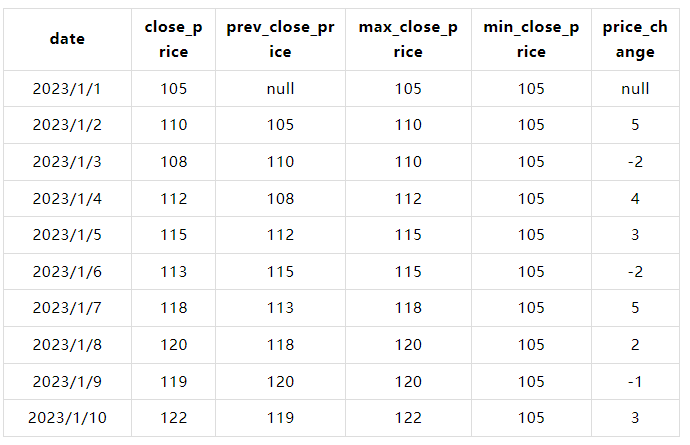Click prev_close_price cell for 2023/1/4

(x=280, y=198)
